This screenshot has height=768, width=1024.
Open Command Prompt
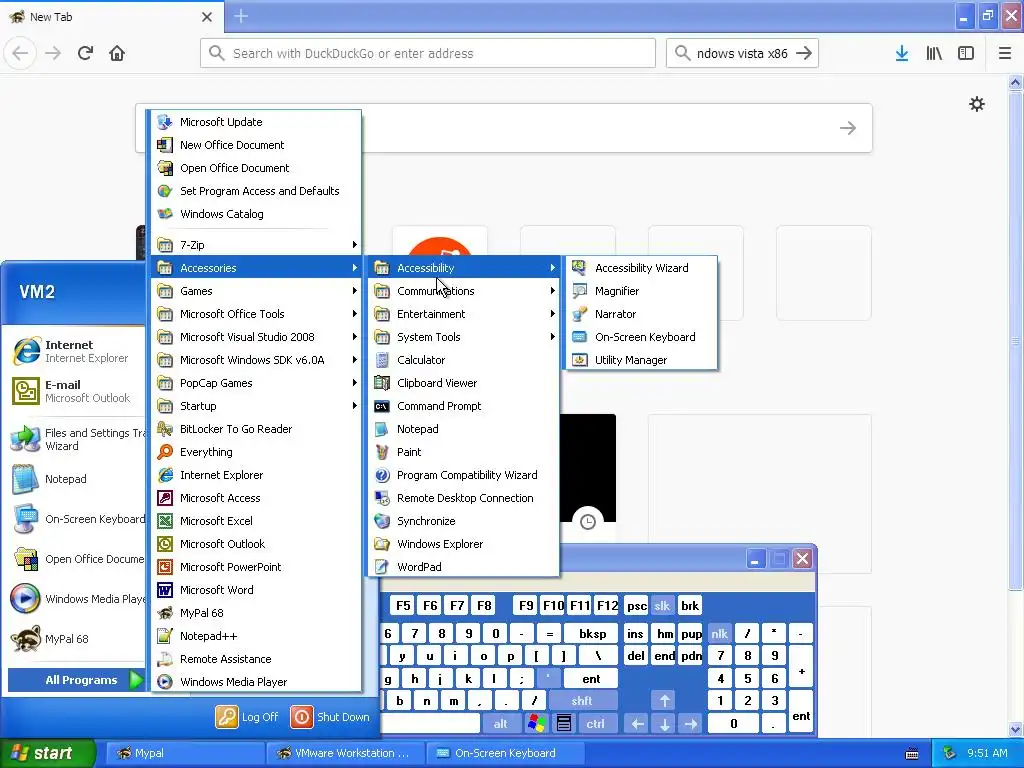tap(463, 406)
